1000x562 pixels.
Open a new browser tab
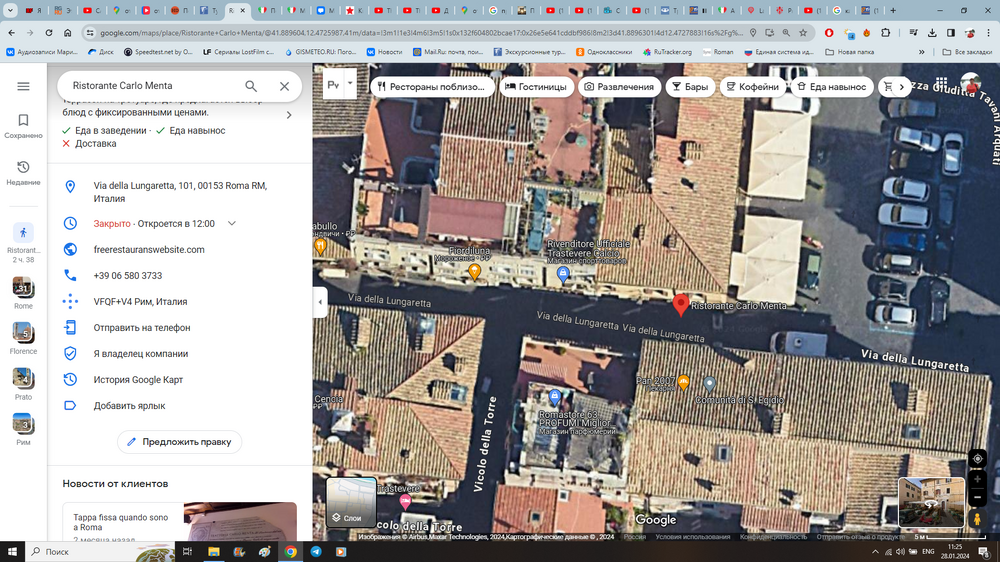(x=893, y=10)
